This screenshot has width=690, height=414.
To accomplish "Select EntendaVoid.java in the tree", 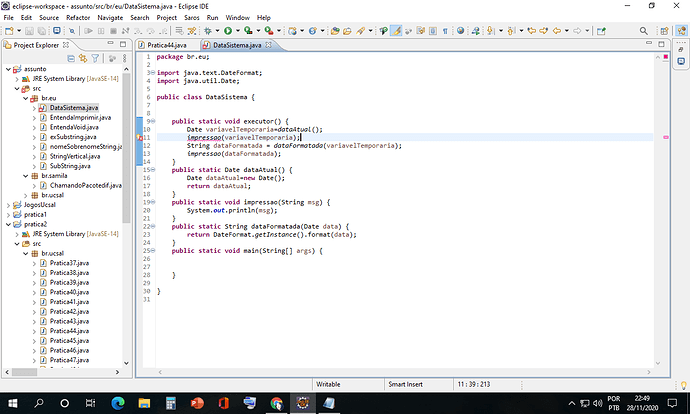I will [x=74, y=127].
